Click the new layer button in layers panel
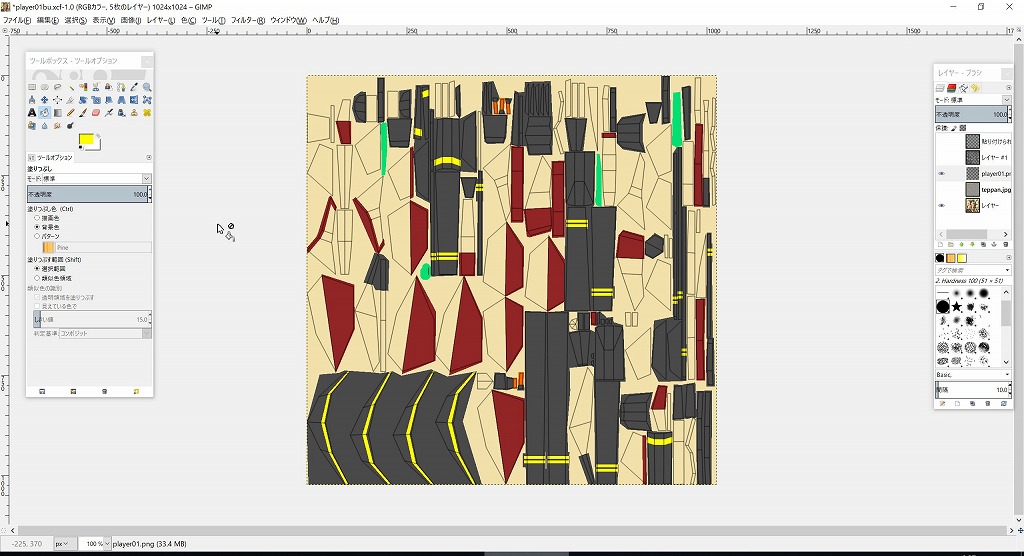The height and width of the screenshot is (556, 1024). coord(940,244)
